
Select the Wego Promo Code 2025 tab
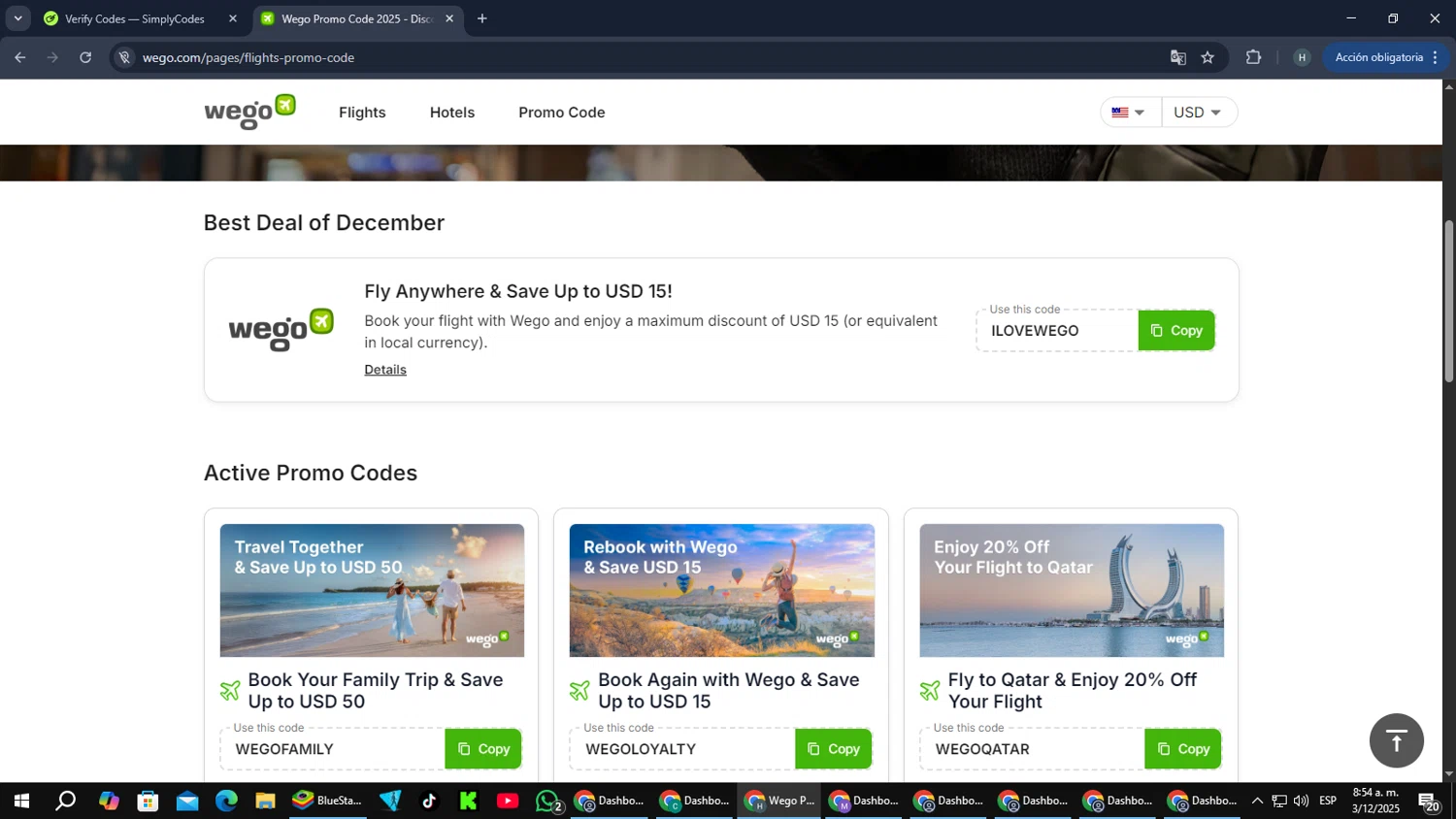click(x=356, y=18)
